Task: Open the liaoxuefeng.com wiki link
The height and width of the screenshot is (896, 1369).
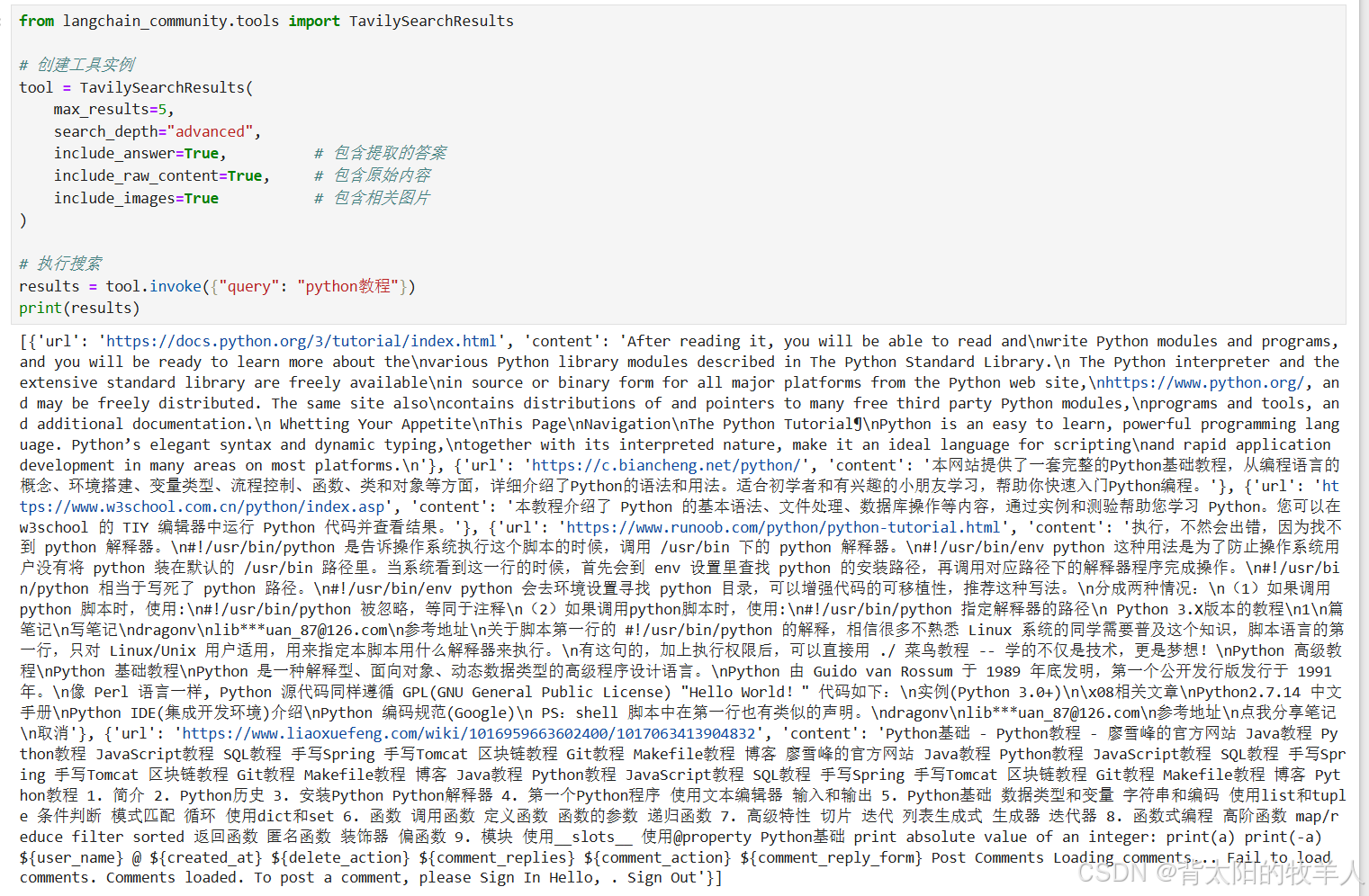Action: [x=468, y=733]
